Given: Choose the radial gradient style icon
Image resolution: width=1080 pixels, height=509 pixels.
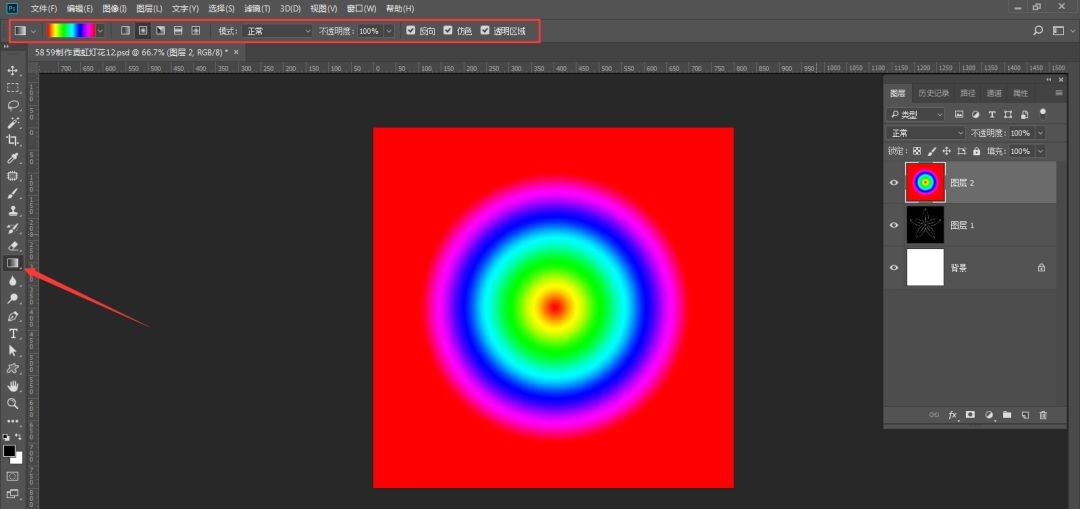Looking at the screenshot, I should point(143,31).
